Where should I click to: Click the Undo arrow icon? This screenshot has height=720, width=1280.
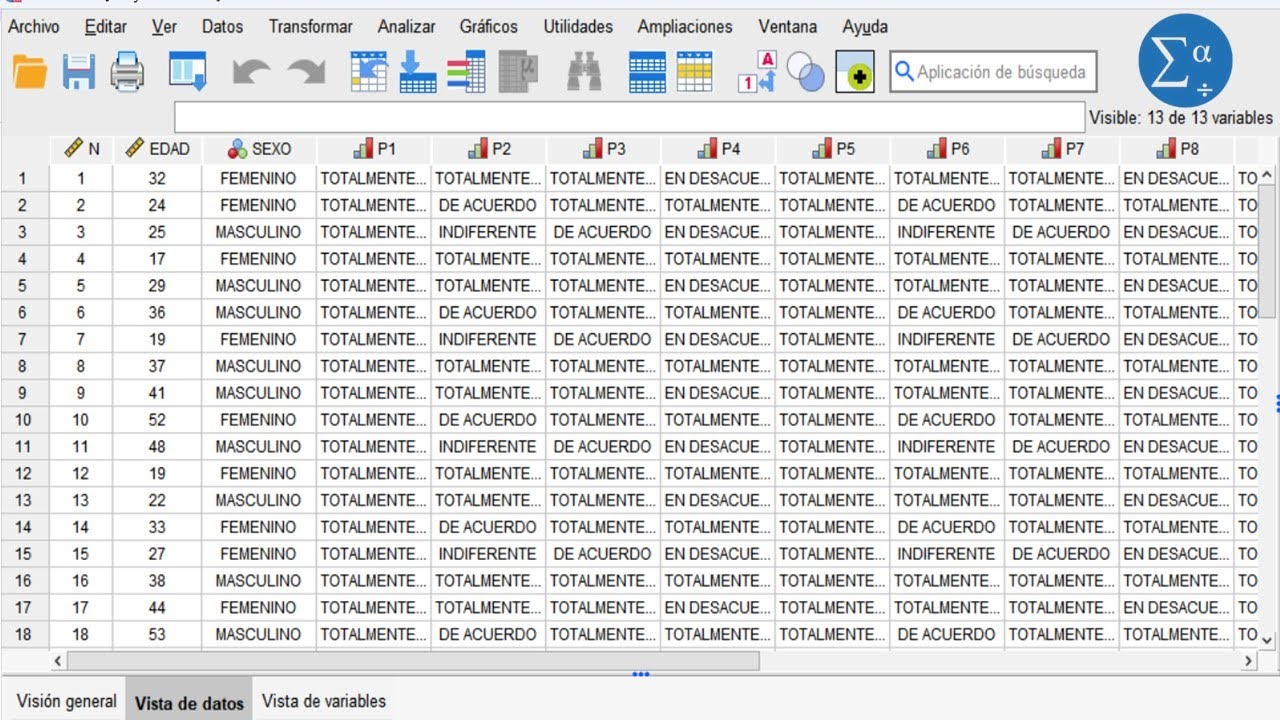coord(251,72)
